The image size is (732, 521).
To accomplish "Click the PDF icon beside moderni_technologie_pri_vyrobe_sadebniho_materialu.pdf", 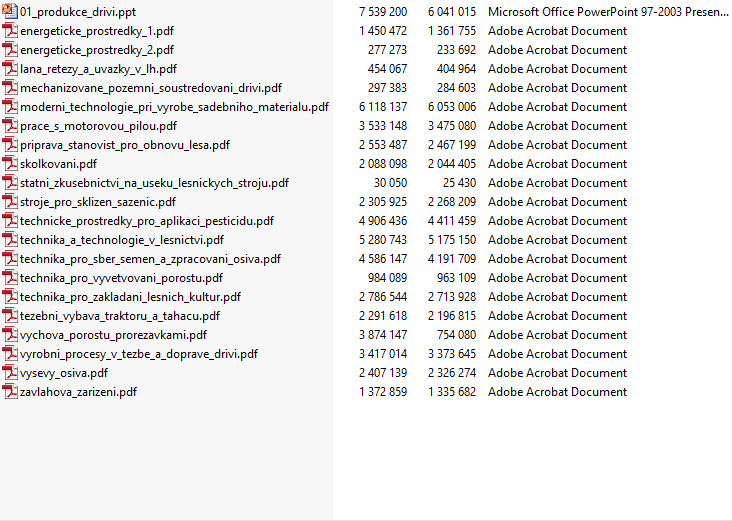I will (x=10, y=107).
